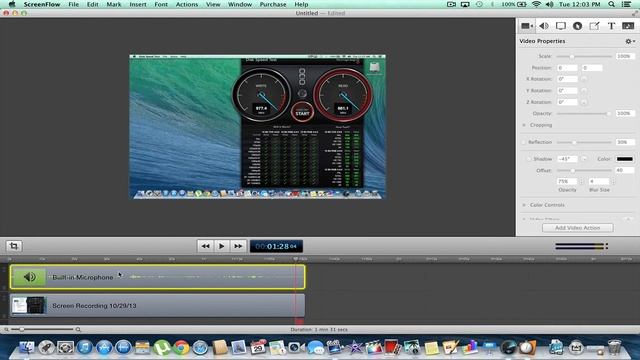The image size is (640, 360).
Task: Click the Z Rotation value field
Action: point(567,102)
